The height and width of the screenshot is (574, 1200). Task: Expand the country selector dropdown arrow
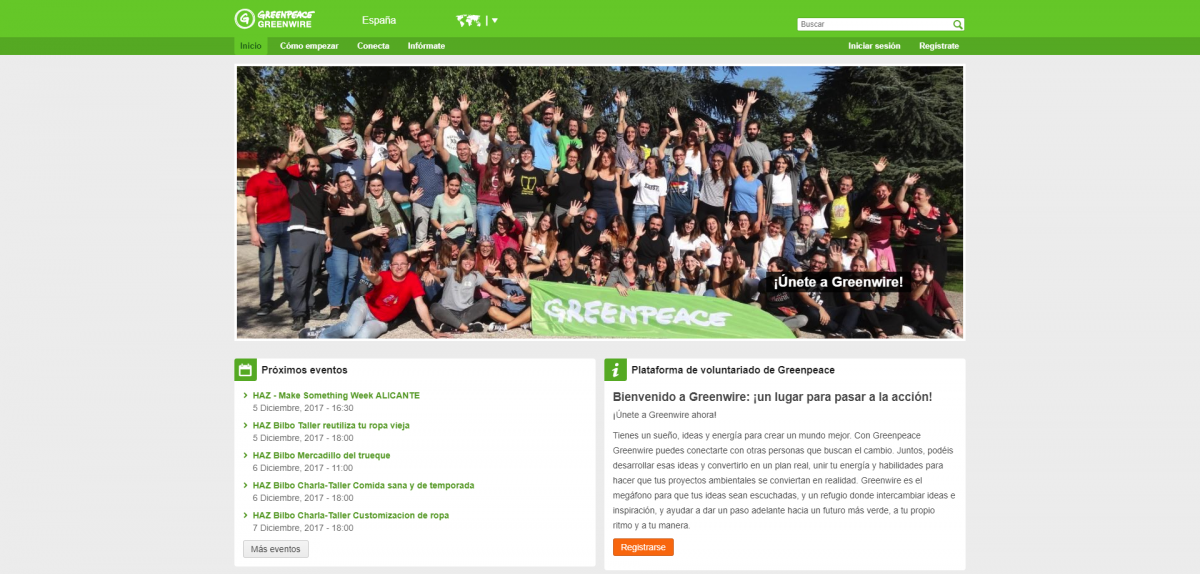click(x=494, y=20)
